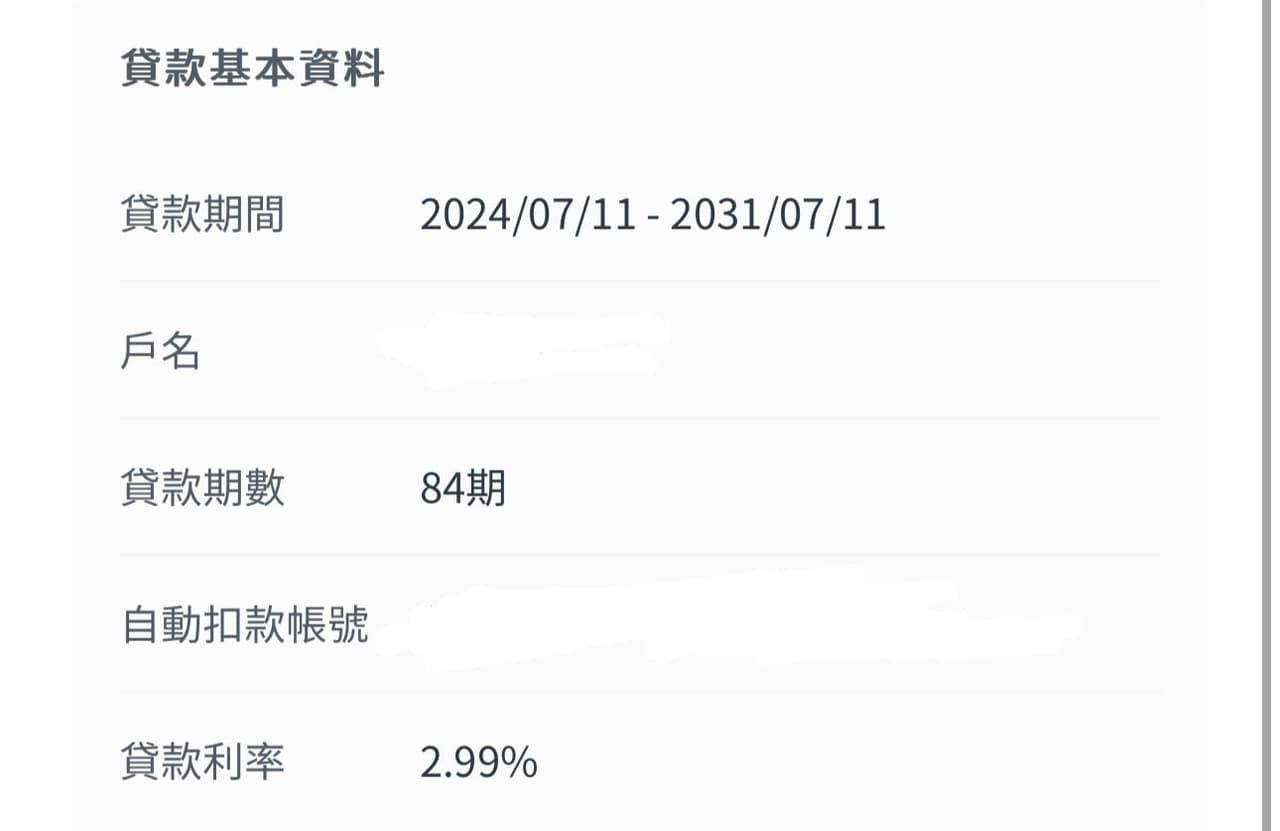Click the loan end date 2031/07/11
This screenshot has height=831, width=1280.
[778, 215]
